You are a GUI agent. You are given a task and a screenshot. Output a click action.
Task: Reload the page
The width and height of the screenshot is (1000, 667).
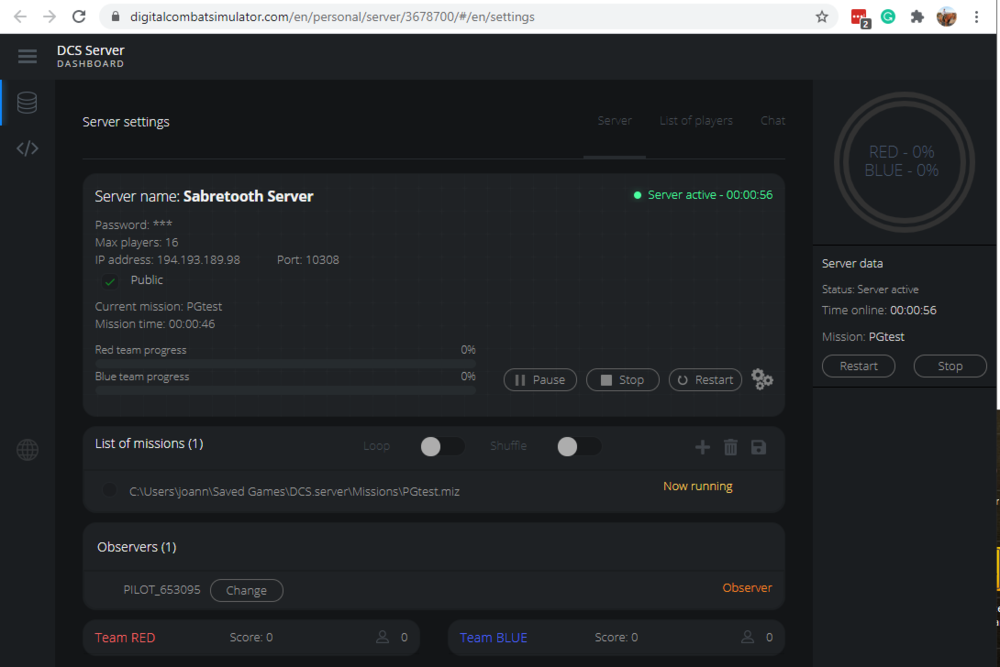(x=78, y=17)
